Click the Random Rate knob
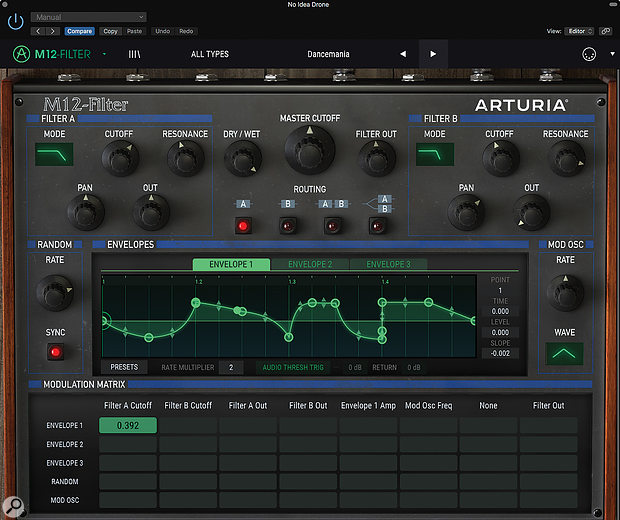 point(55,293)
